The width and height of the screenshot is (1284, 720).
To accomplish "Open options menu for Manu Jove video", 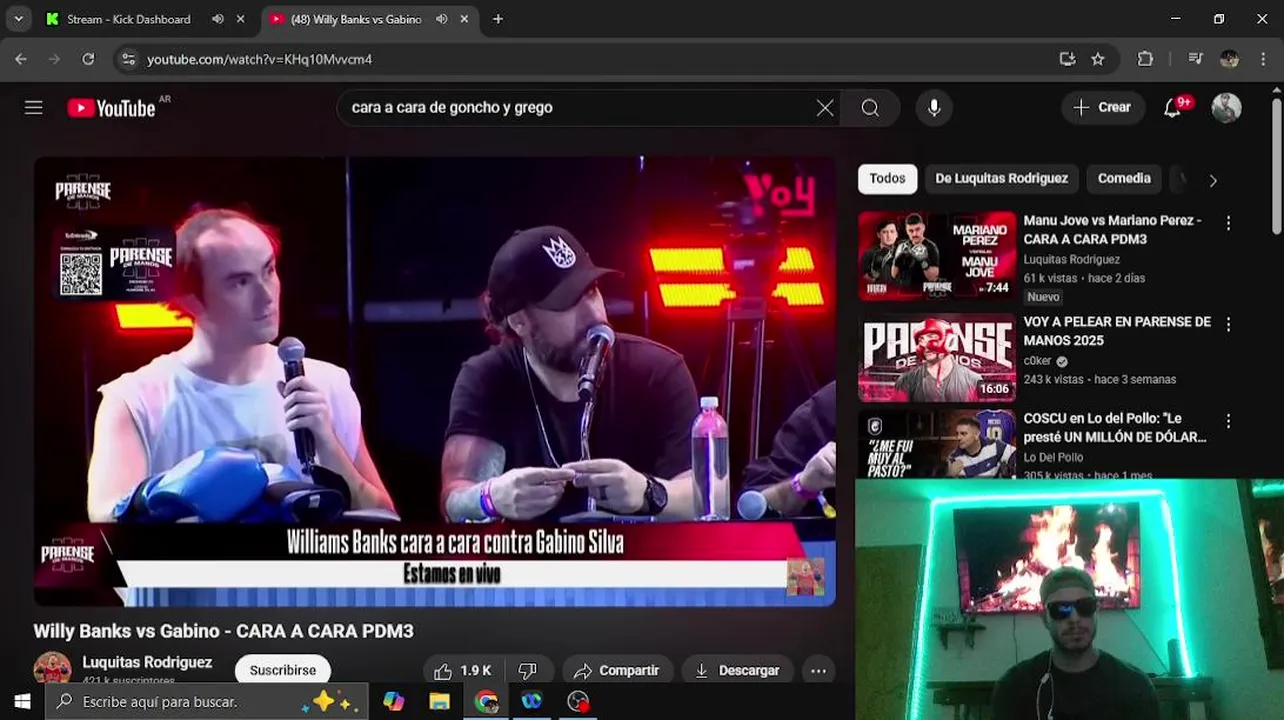I will coord(1228,223).
